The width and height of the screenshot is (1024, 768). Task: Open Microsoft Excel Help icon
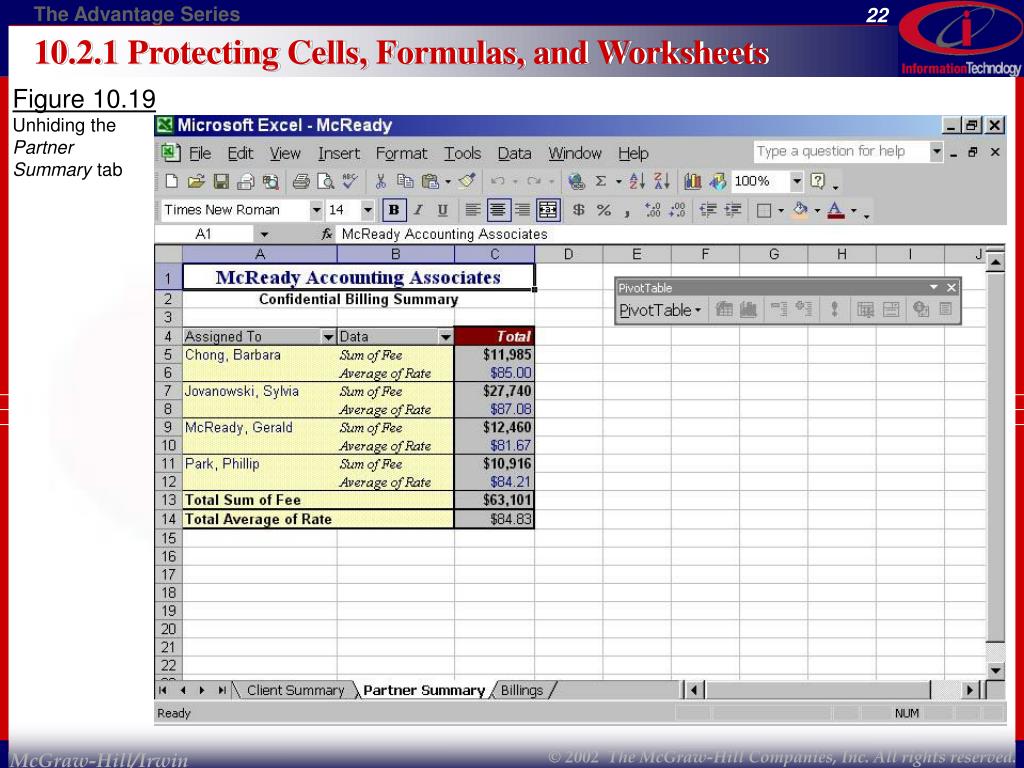(x=818, y=182)
